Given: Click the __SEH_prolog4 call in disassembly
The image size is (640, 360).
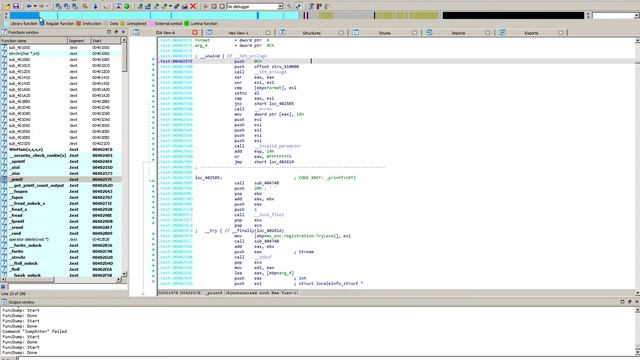Looking at the screenshot, I should click(x=271, y=72).
